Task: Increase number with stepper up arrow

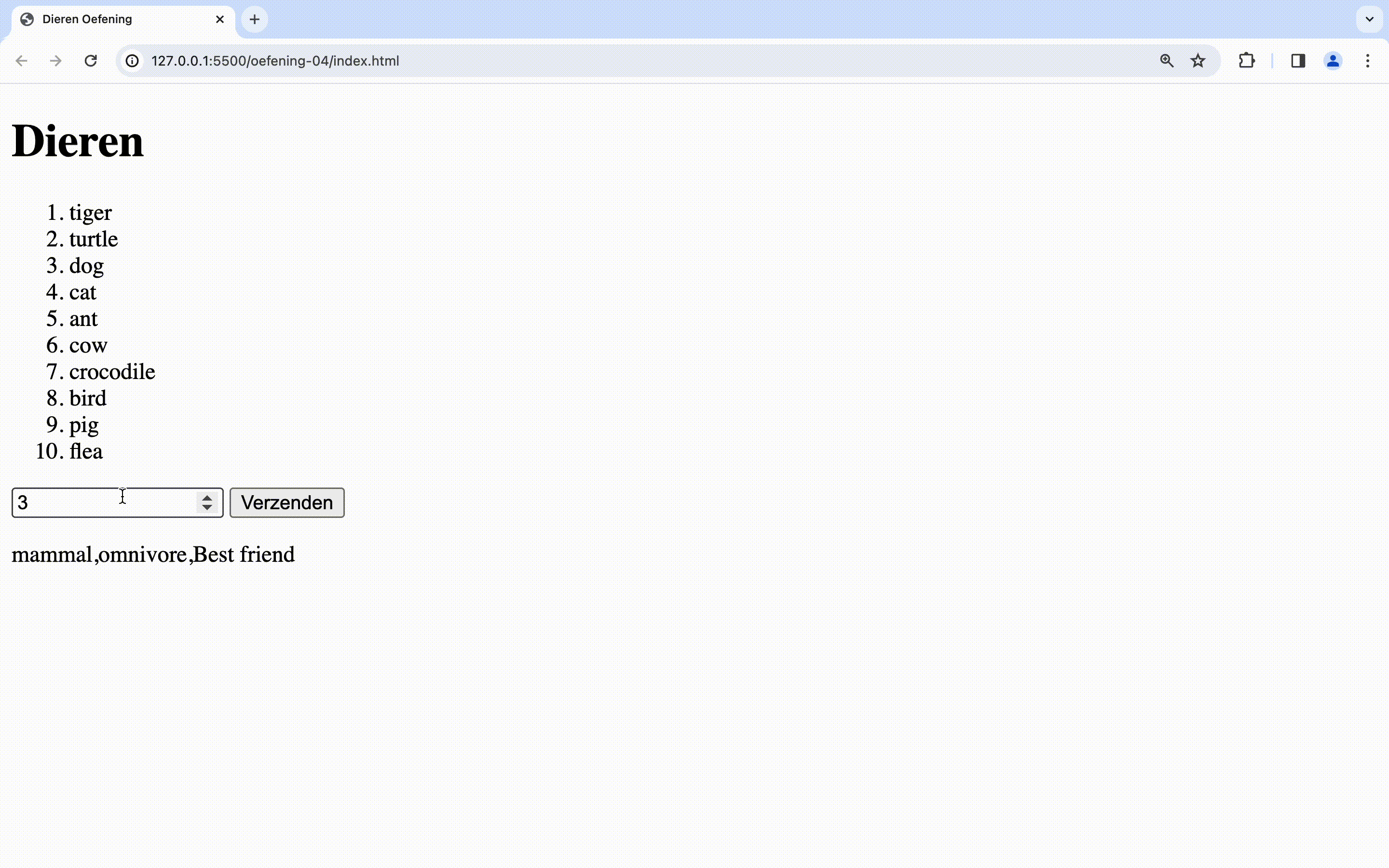Action: [x=206, y=497]
